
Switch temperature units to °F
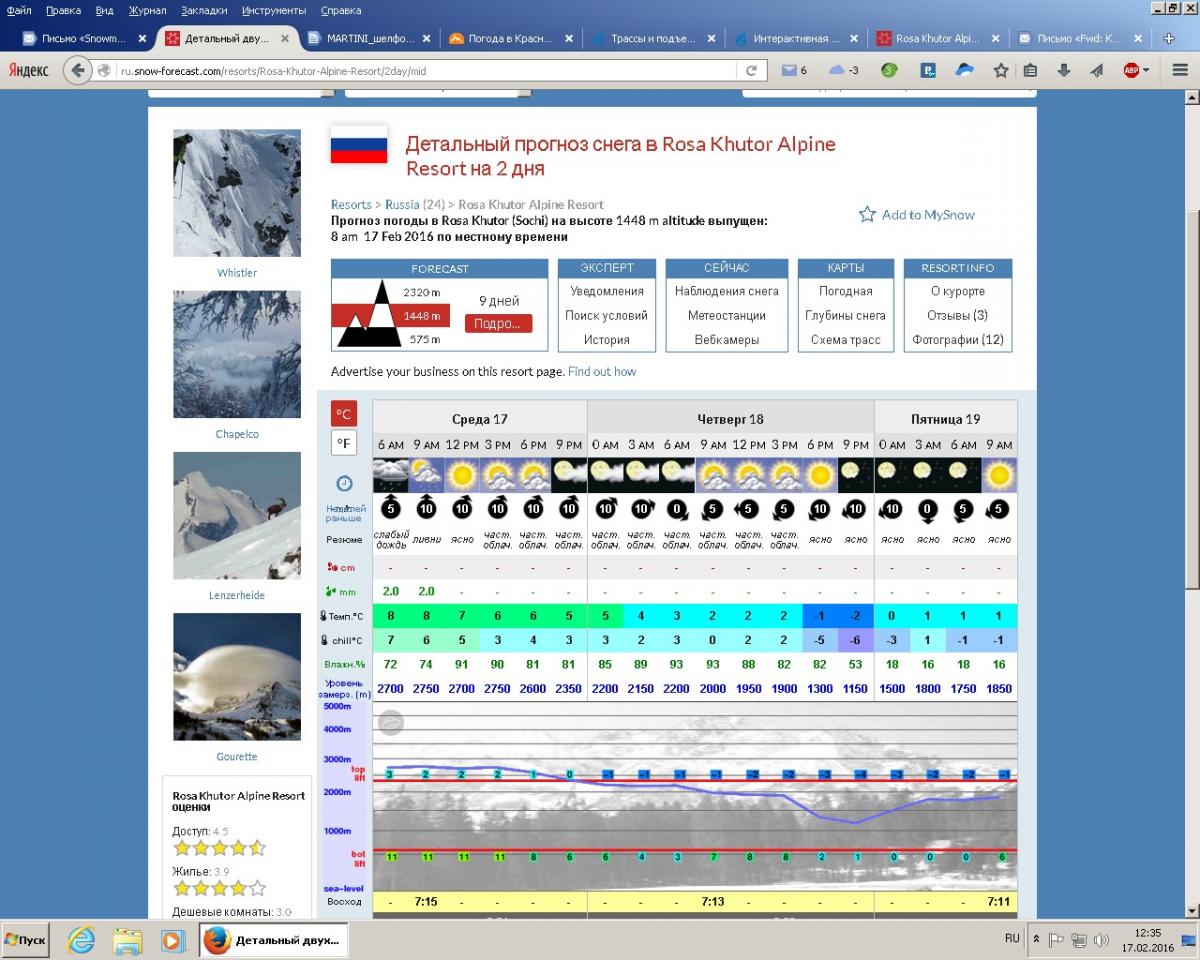click(344, 443)
